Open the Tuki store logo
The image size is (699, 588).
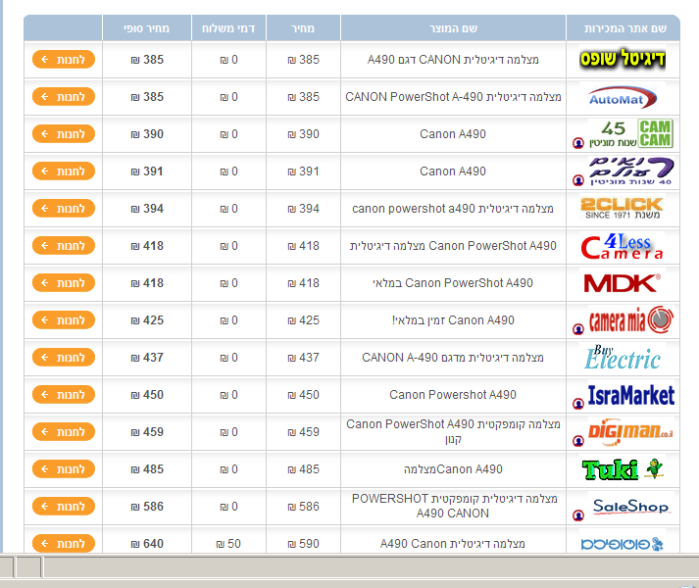[622, 469]
